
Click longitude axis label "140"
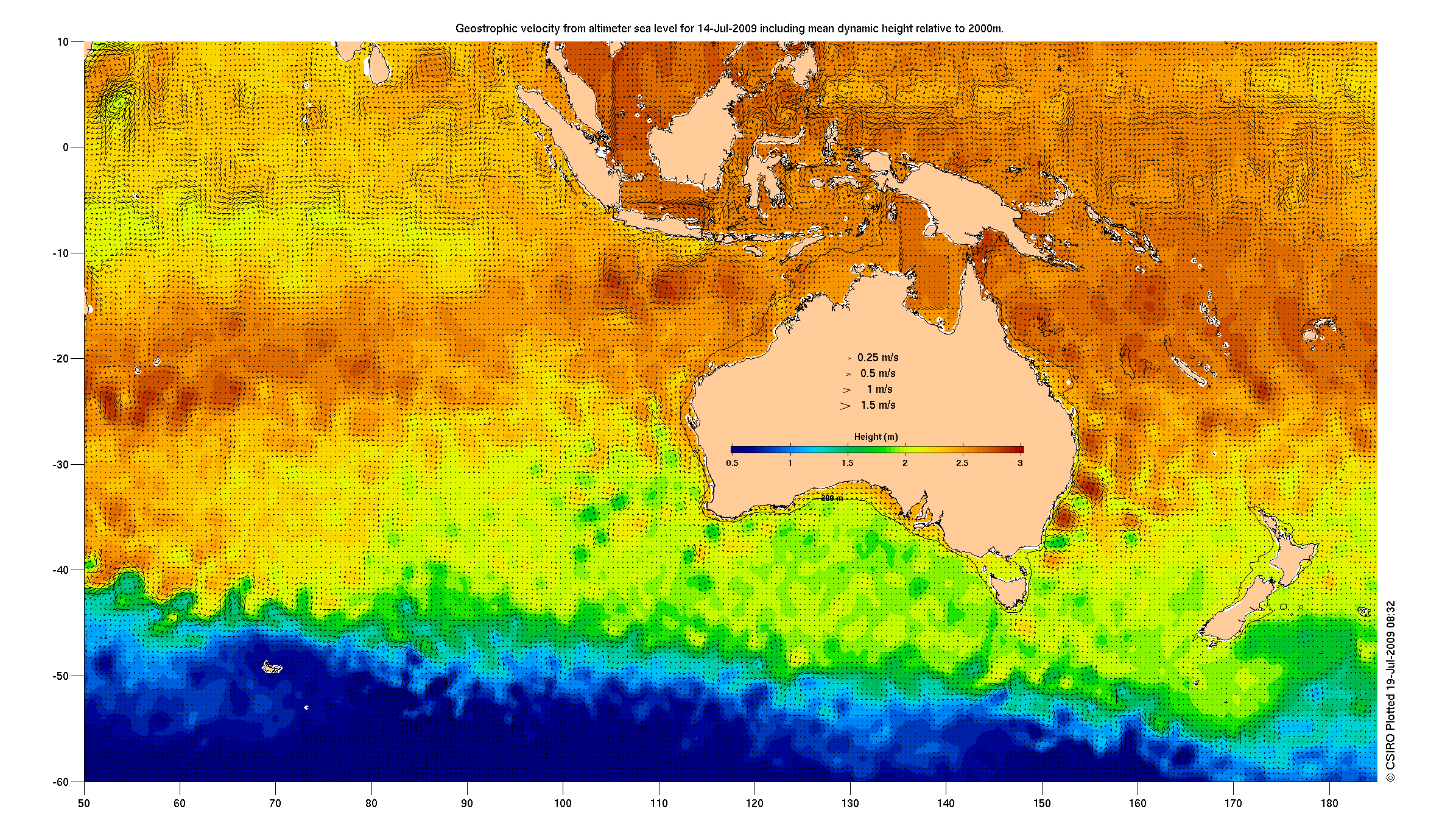tap(946, 804)
